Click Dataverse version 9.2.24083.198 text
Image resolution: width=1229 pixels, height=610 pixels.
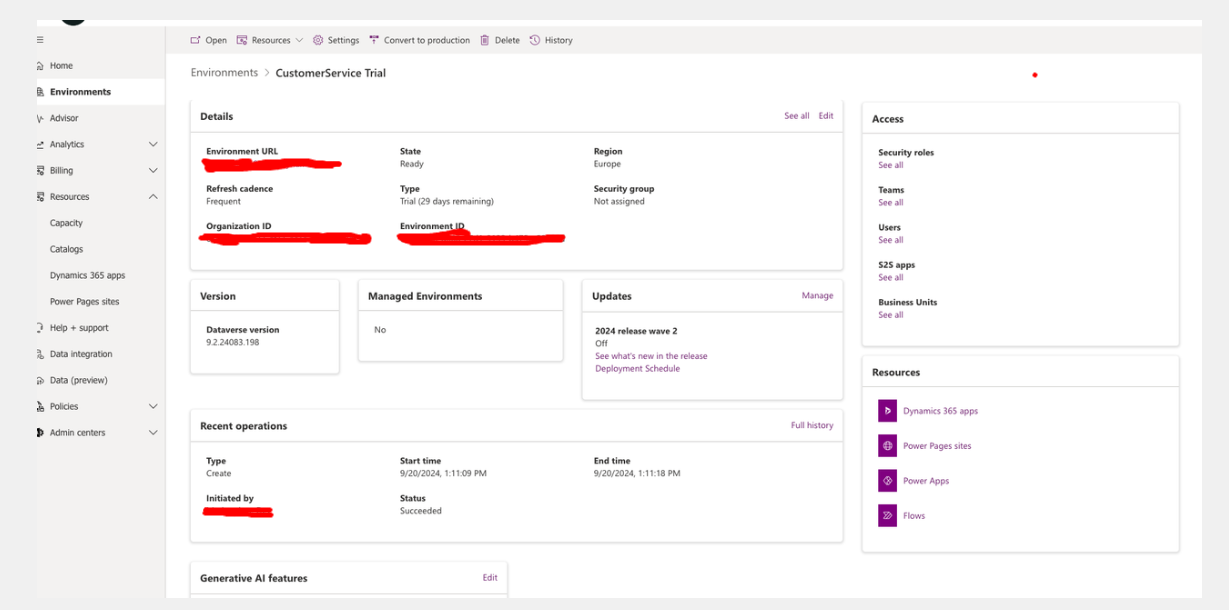coord(231,342)
